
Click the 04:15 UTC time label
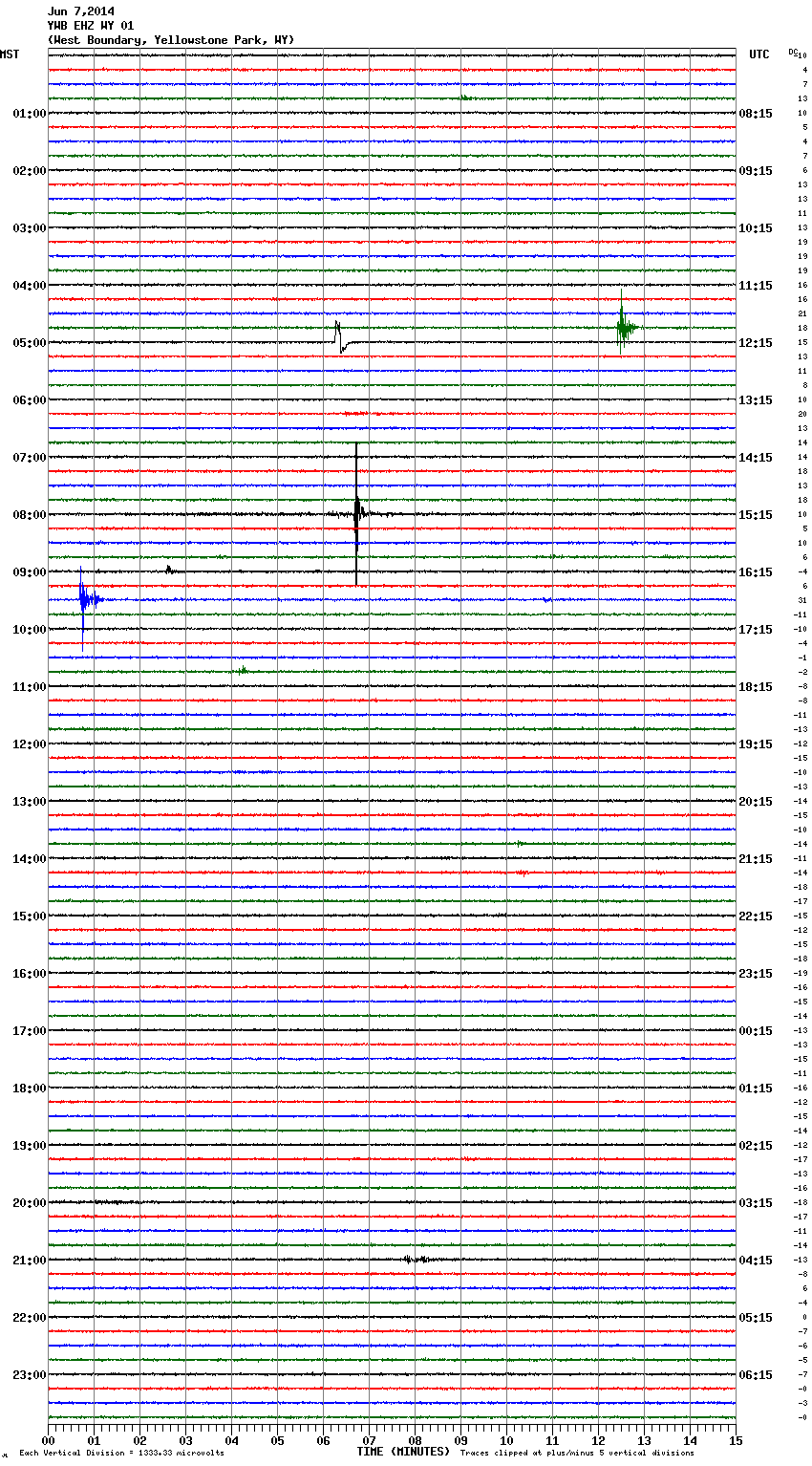point(756,1261)
